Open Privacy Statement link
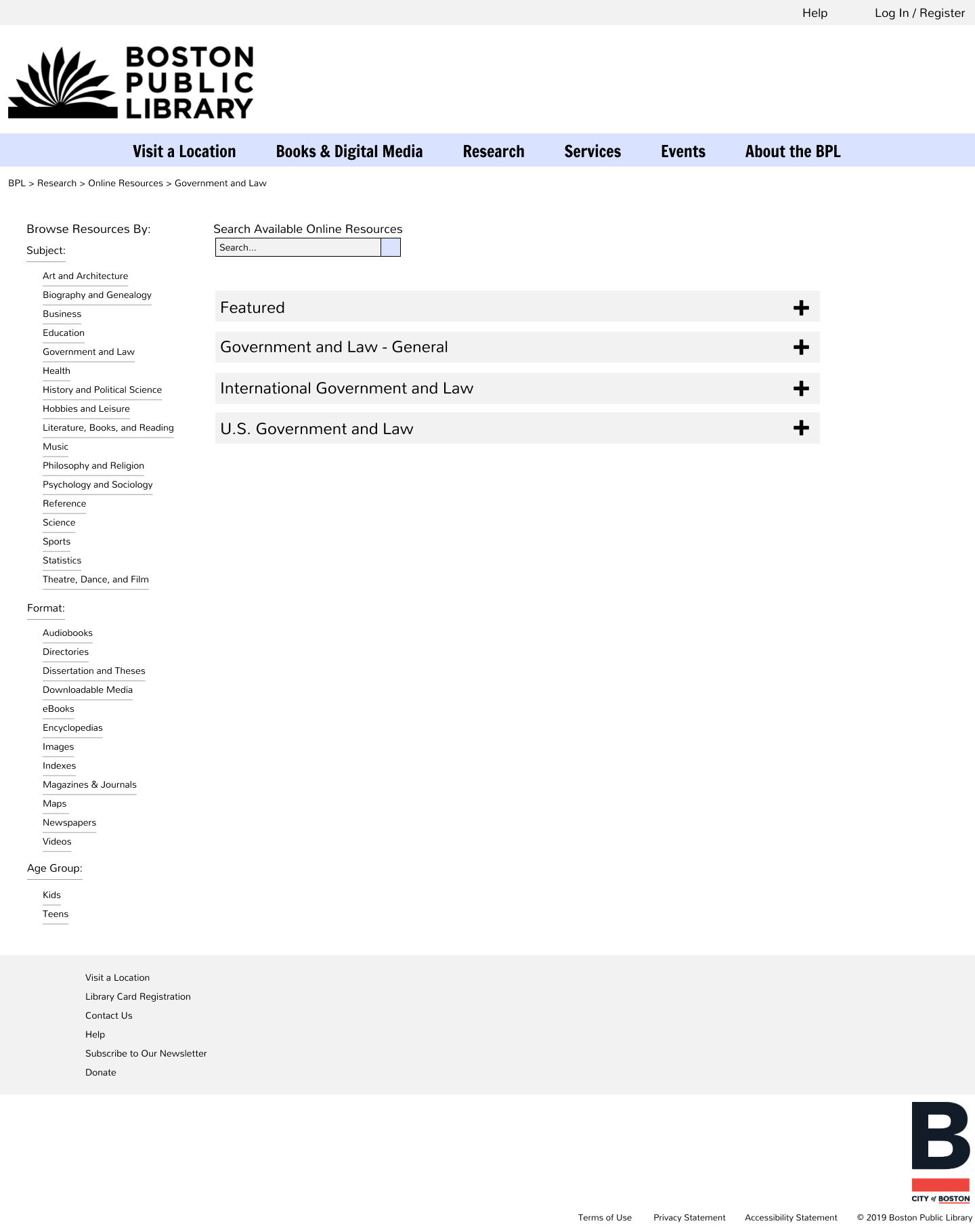The image size is (975, 1232). click(689, 1217)
